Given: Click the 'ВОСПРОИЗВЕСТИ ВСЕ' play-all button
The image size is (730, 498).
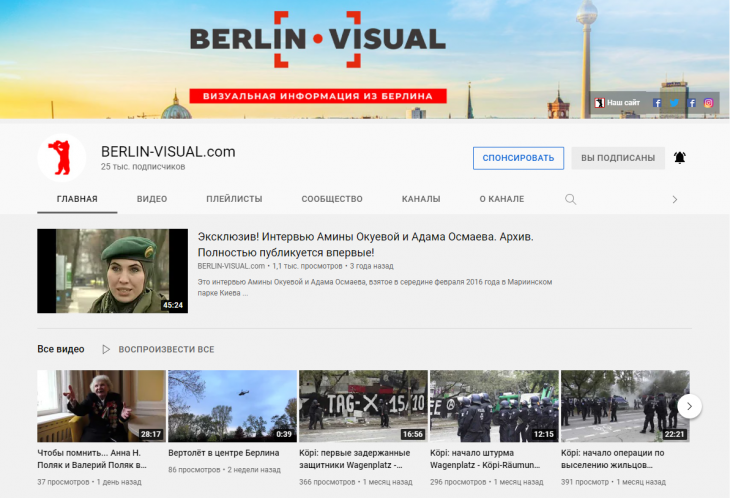Looking at the screenshot, I should 158,349.
